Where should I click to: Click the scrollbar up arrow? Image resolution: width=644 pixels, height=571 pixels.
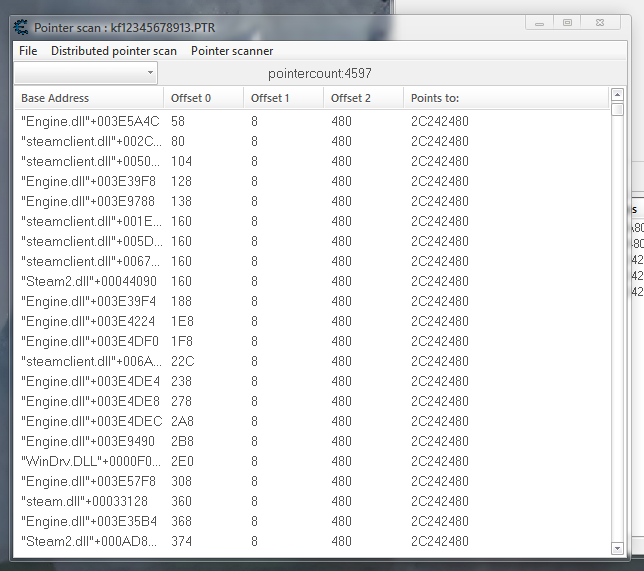(x=617, y=95)
